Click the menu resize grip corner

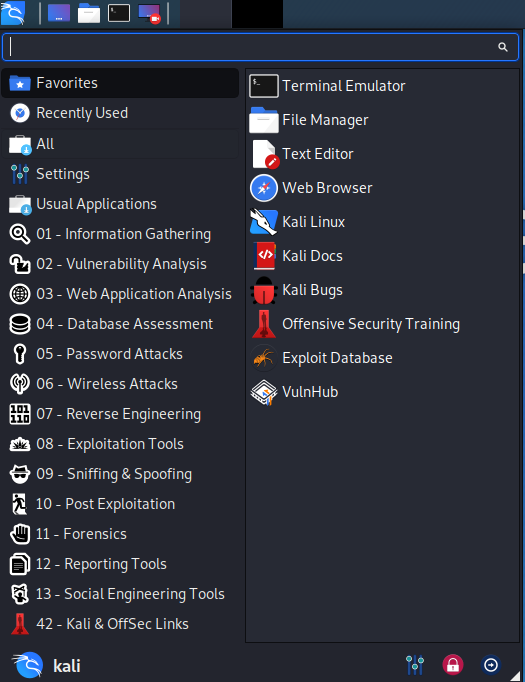(x=516, y=675)
